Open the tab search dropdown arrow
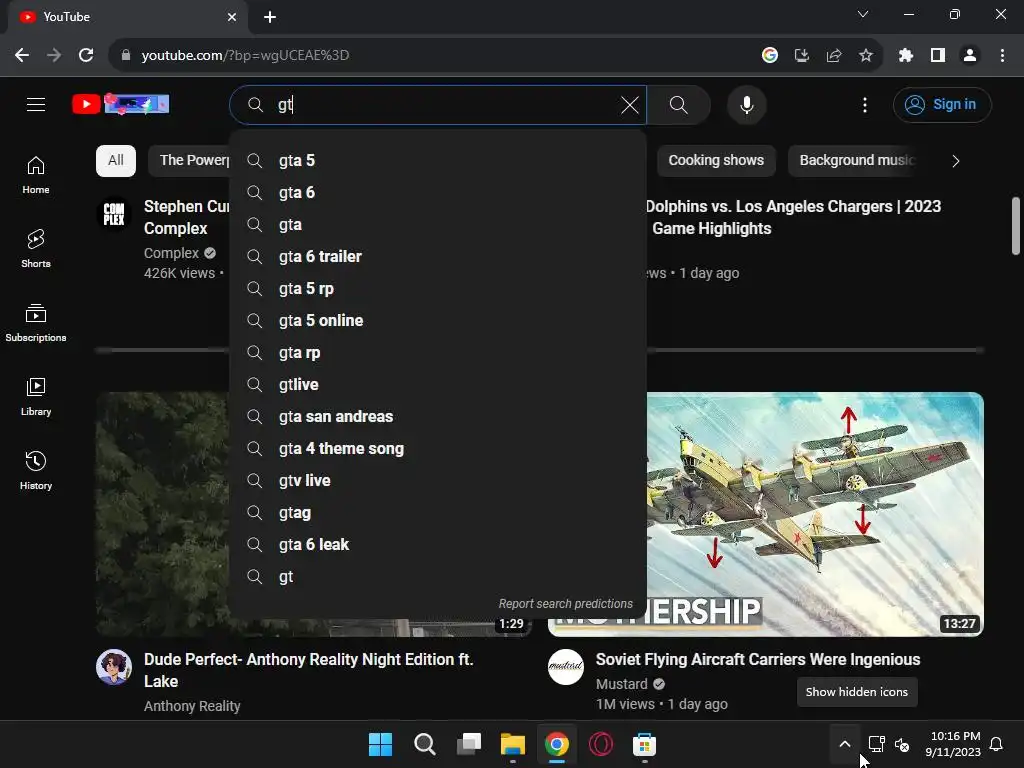The height and width of the screenshot is (768, 1024). tap(863, 14)
